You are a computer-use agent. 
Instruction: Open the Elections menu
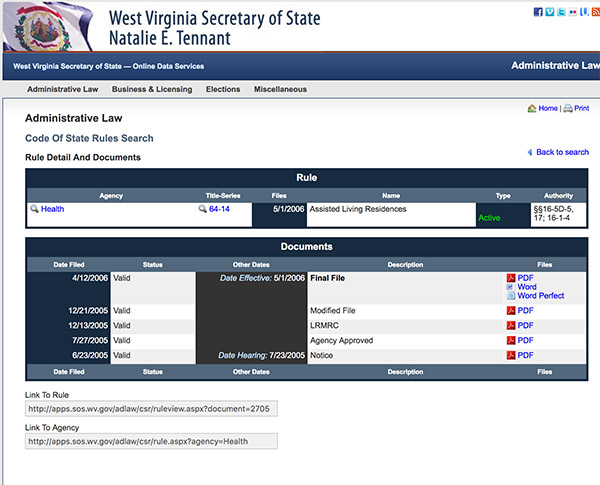click(223, 89)
